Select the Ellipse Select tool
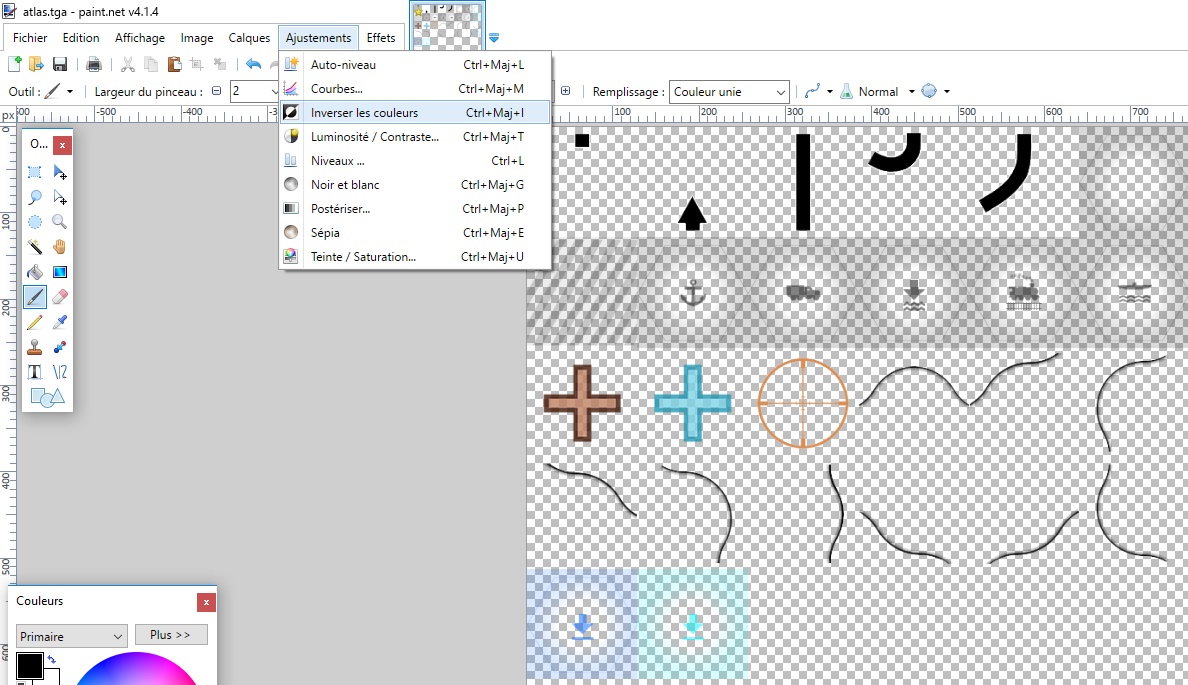This screenshot has width=1188, height=685. [35, 222]
